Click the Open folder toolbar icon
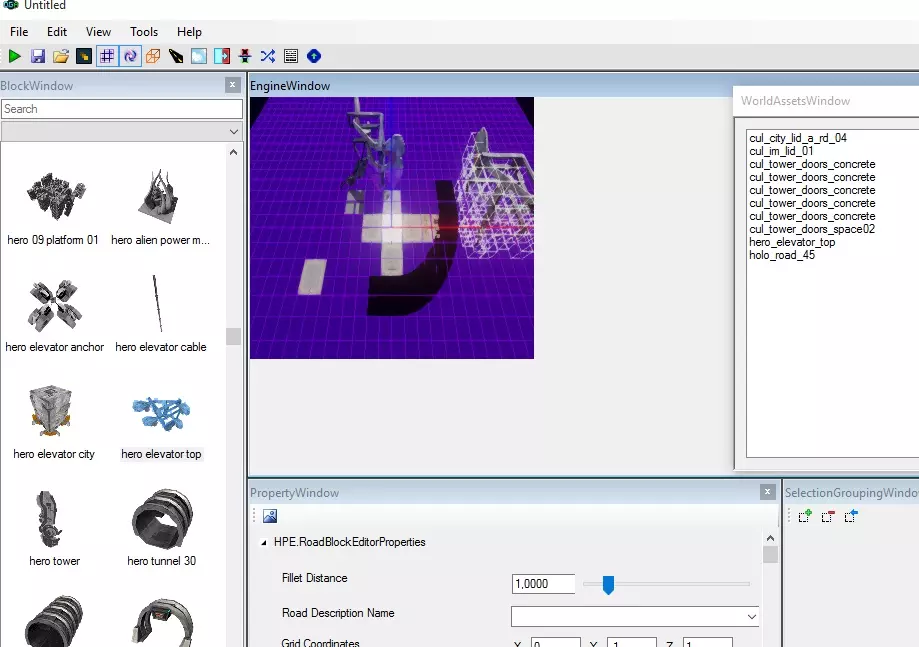The height and width of the screenshot is (647, 919). coord(61,57)
